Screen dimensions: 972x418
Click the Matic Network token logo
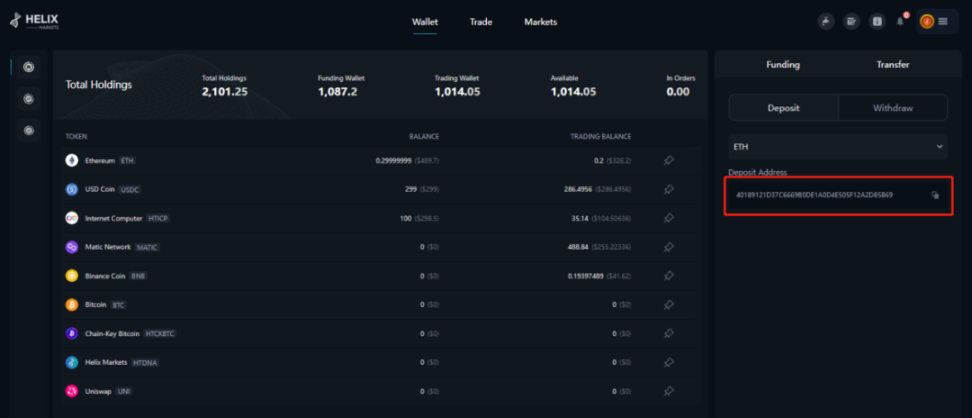pos(72,247)
